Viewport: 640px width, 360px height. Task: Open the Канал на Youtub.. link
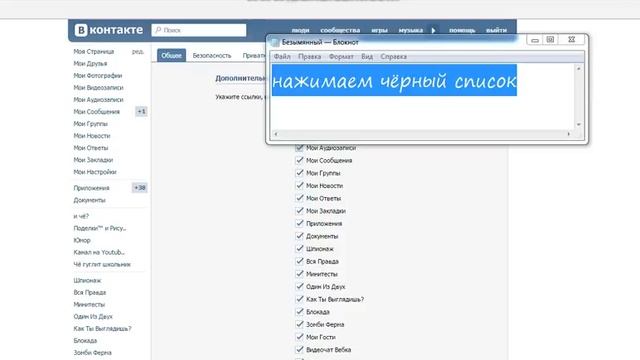pyautogui.click(x=99, y=252)
